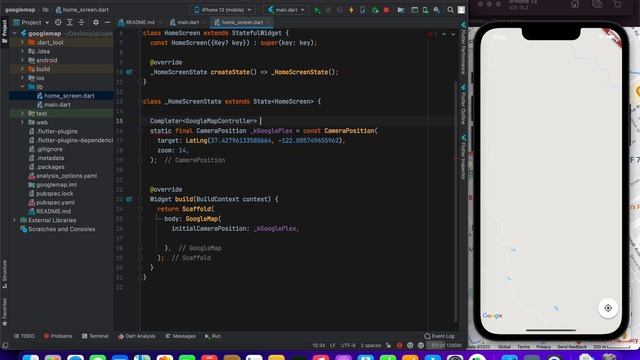This screenshot has width=640, height=360.
Task: Toggle the Favorites side tool window tab
Action: click(x=4, y=312)
